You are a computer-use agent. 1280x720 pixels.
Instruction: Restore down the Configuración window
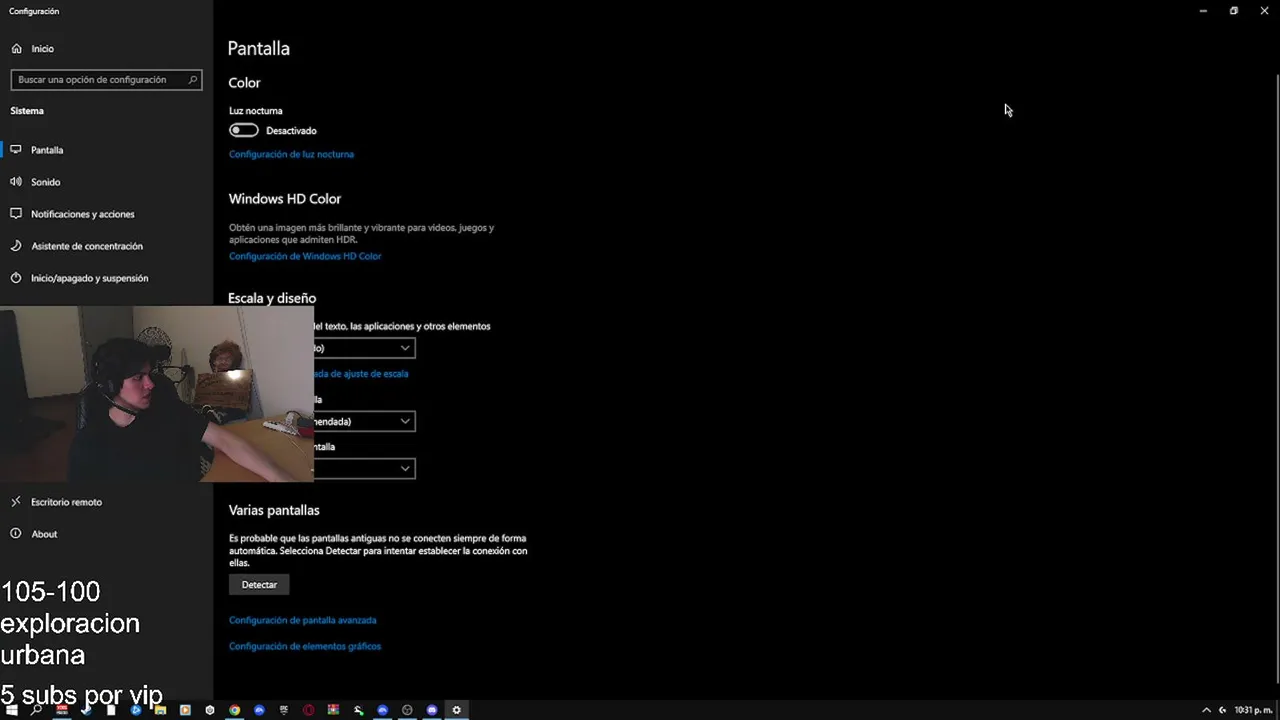1234,11
